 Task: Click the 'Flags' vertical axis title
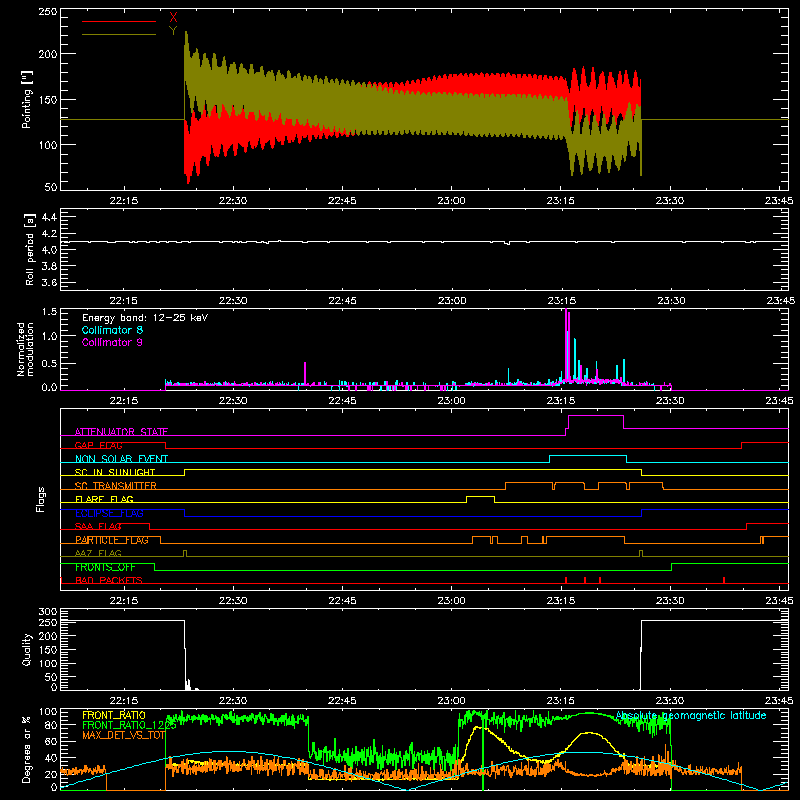(x=40, y=499)
